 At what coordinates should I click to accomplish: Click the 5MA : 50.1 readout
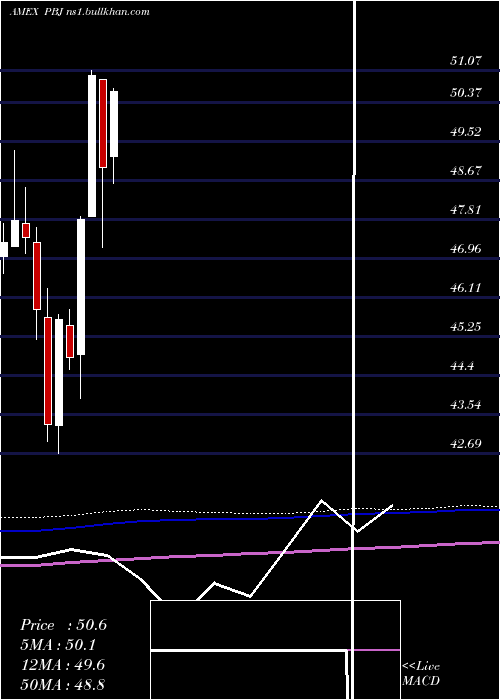58,645
